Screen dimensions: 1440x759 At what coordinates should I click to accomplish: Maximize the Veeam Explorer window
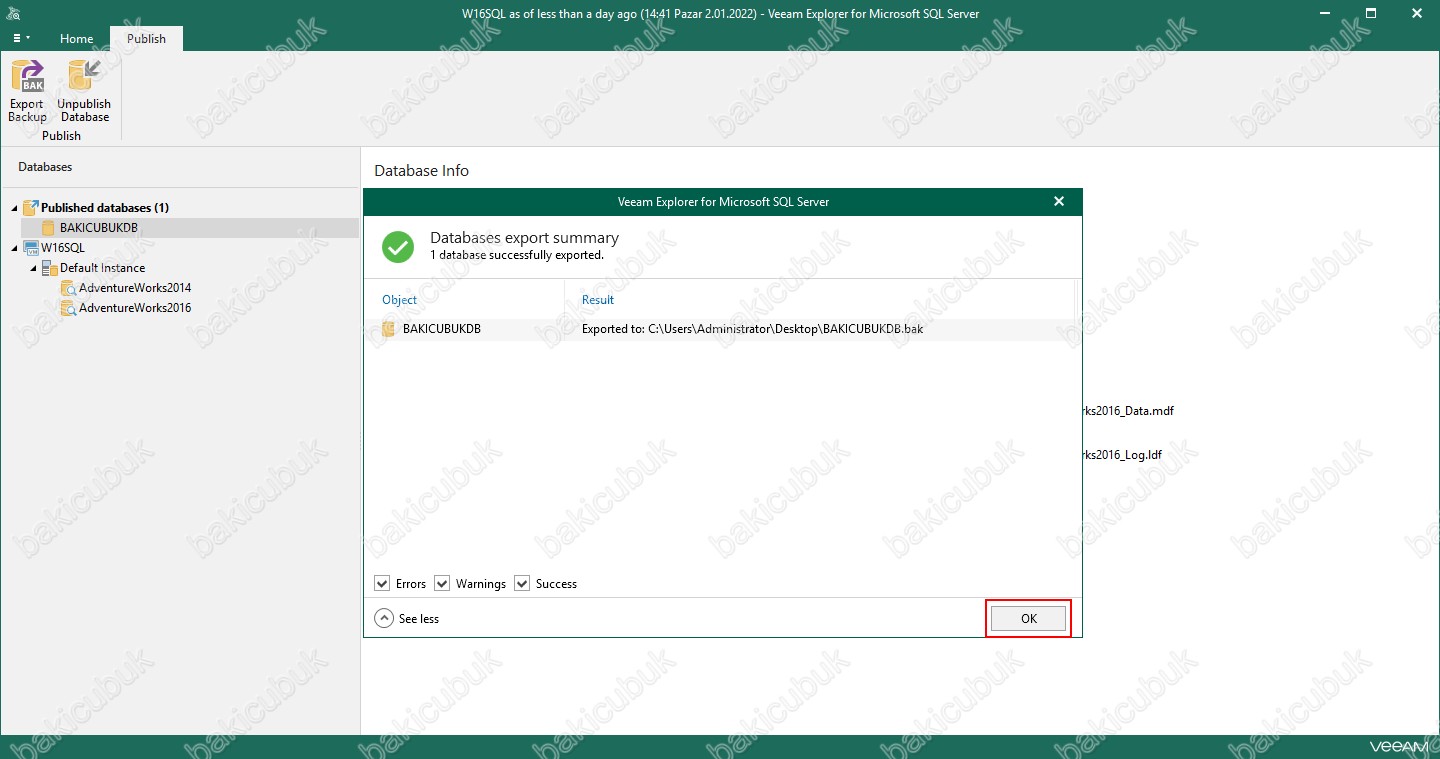pyautogui.click(x=1371, y=13)
